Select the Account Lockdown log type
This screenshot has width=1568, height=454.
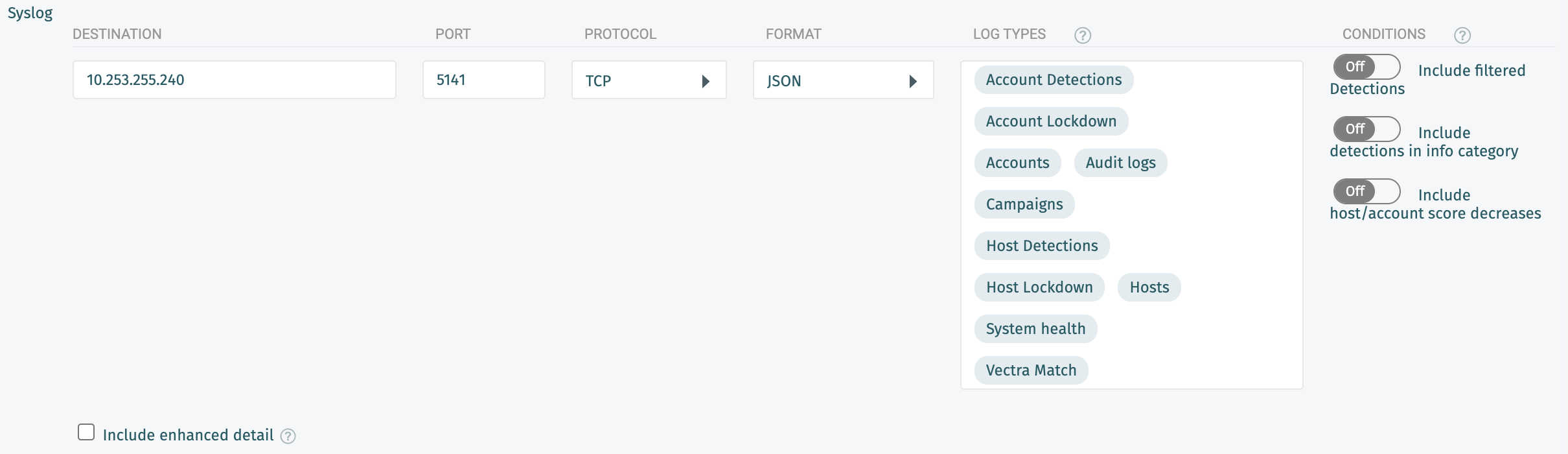(x=1050, y=121)
